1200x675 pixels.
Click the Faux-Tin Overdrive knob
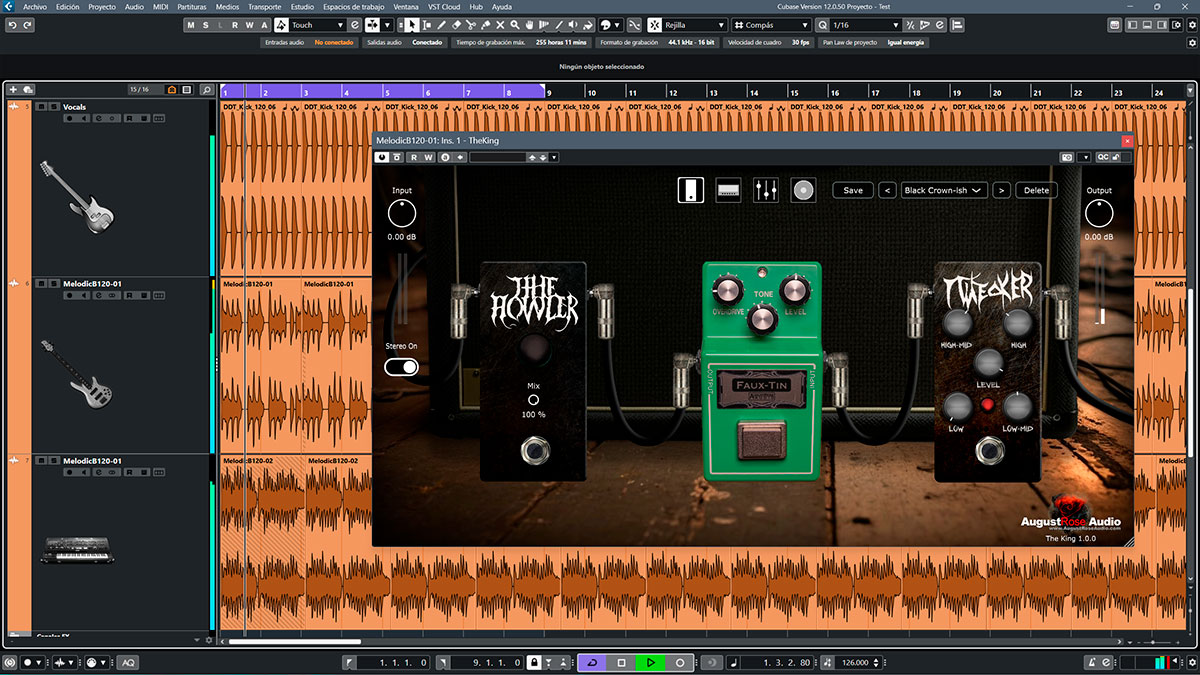tap(727, 289)
